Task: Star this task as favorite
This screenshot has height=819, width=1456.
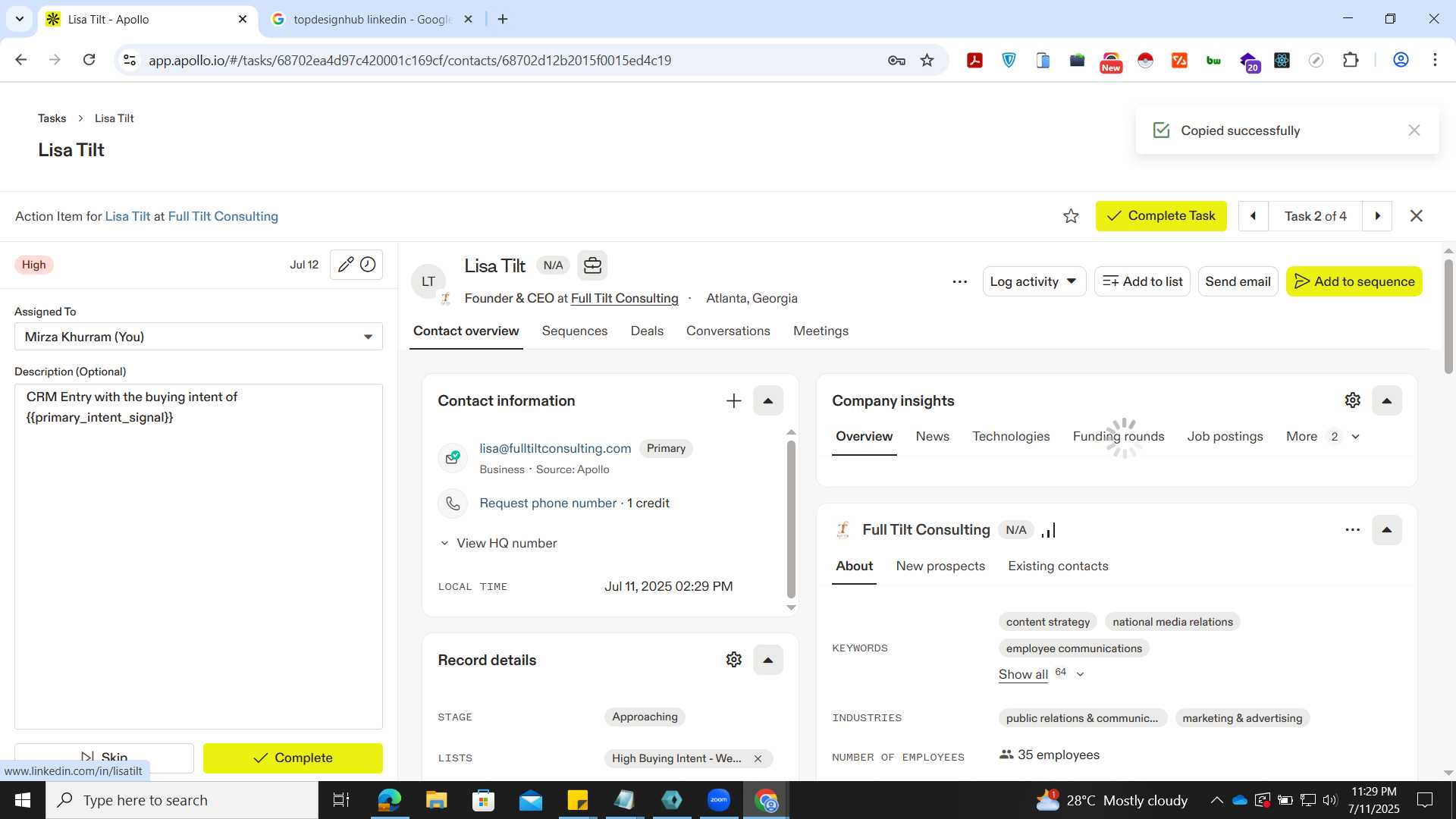Action: [1071, 216]
